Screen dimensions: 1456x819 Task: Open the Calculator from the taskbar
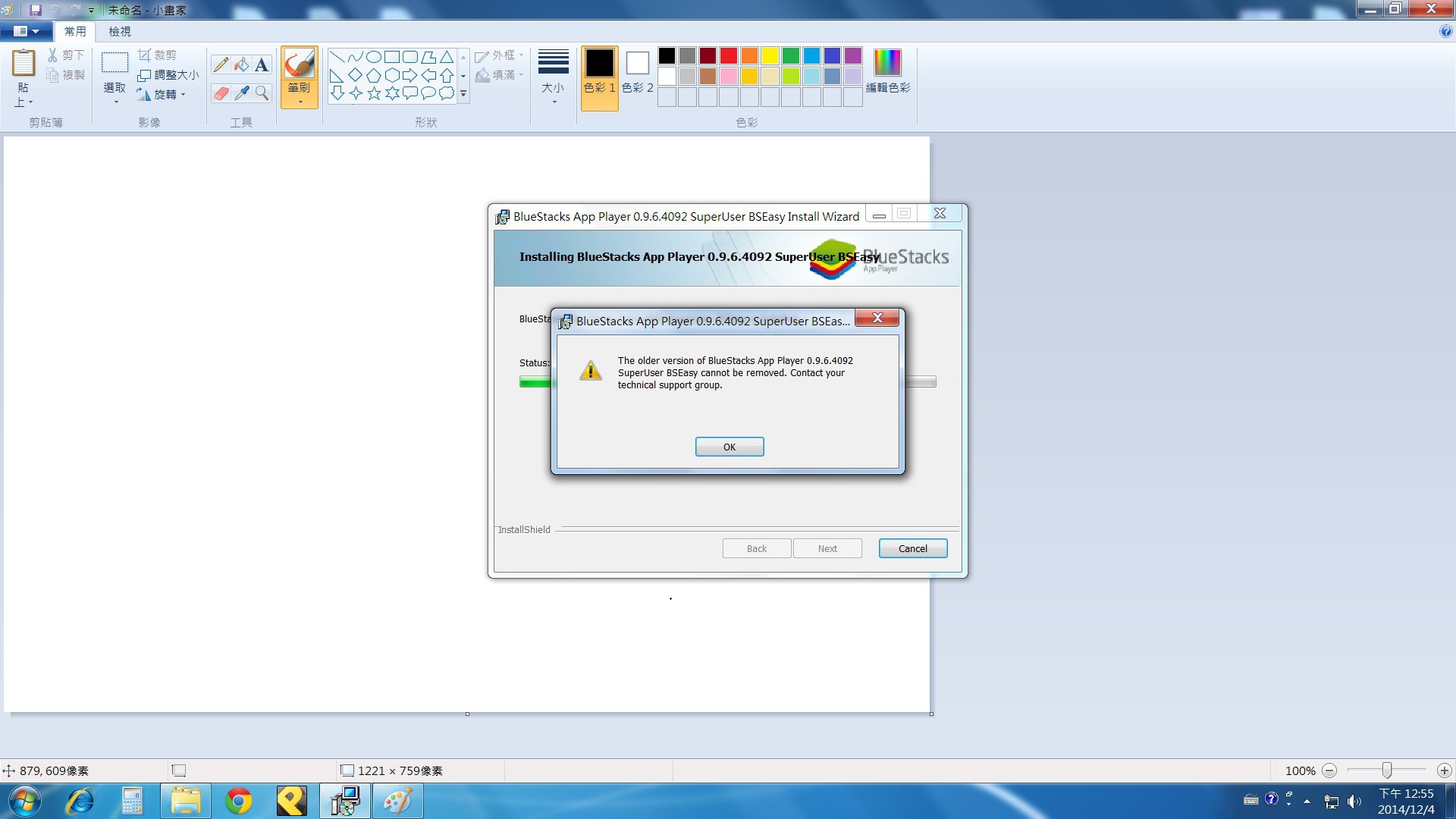[x=133, y=801]
